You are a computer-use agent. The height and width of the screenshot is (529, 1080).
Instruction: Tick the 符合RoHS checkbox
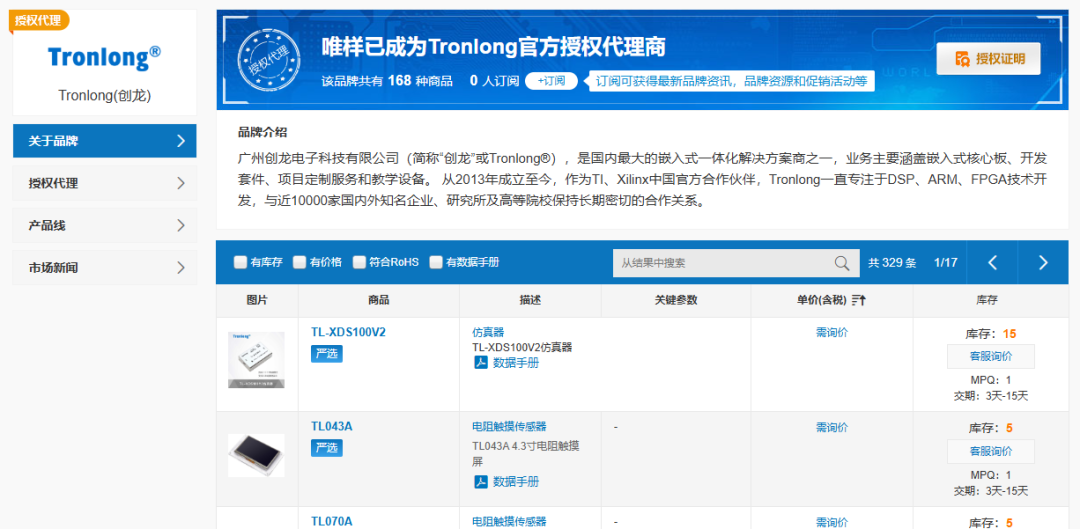pyautogui.click(x=360, y=262)
